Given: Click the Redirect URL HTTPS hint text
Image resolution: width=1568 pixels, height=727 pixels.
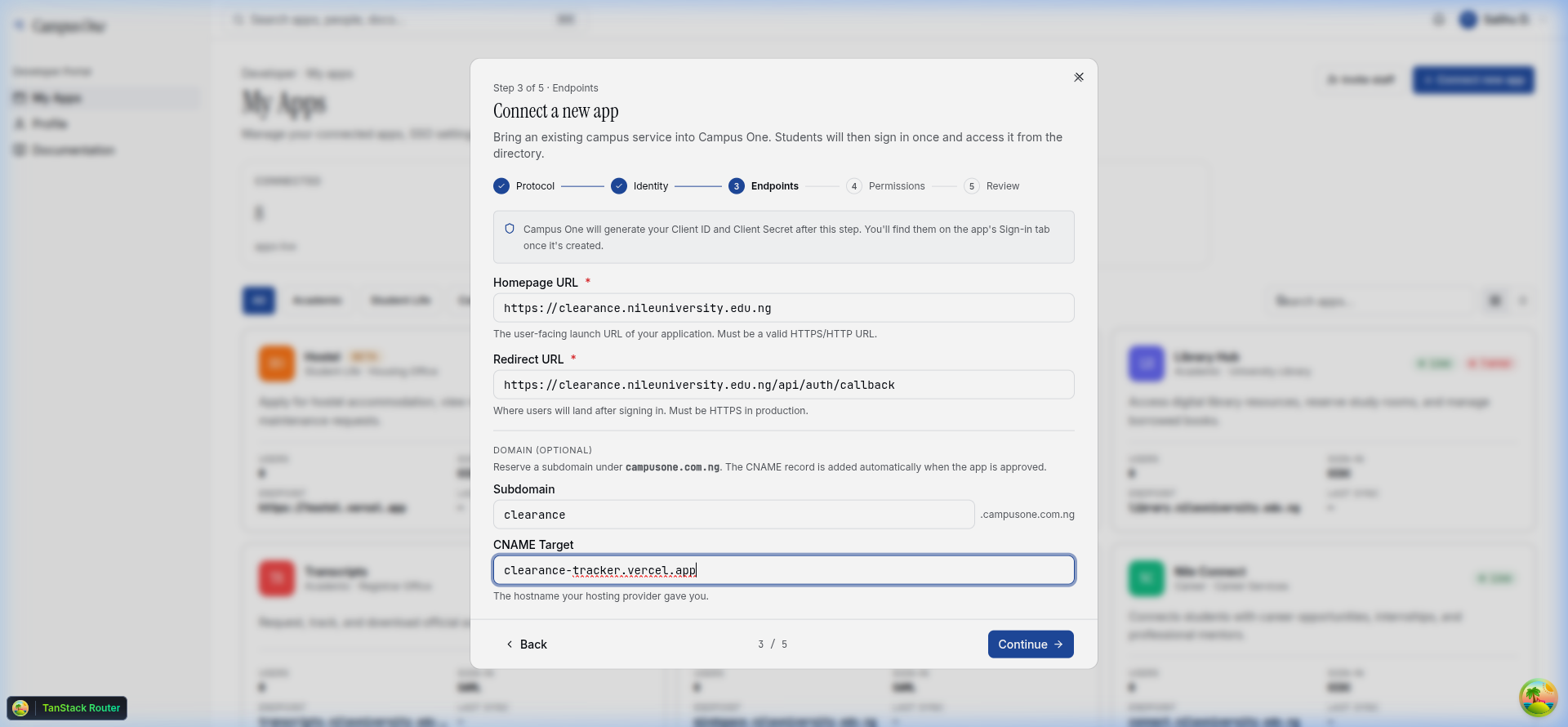Looking at the screenshot, I should [651, 411].
